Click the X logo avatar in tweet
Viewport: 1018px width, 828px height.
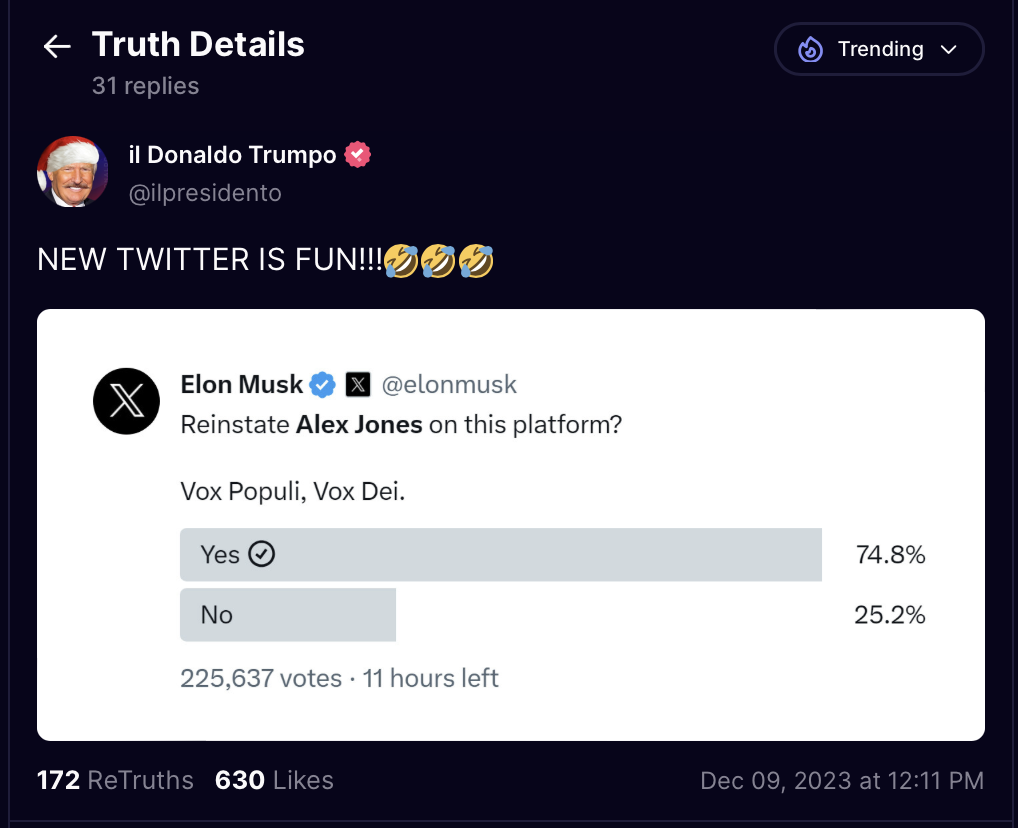pyautogui.click(x=127, y=401)
